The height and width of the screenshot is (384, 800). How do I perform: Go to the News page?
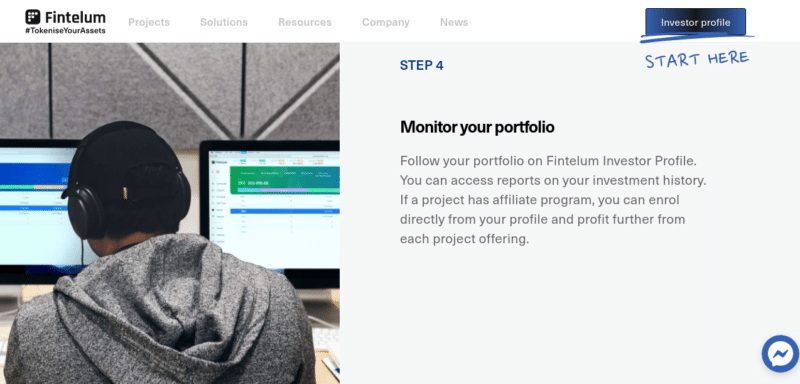(x=454, y=22)
